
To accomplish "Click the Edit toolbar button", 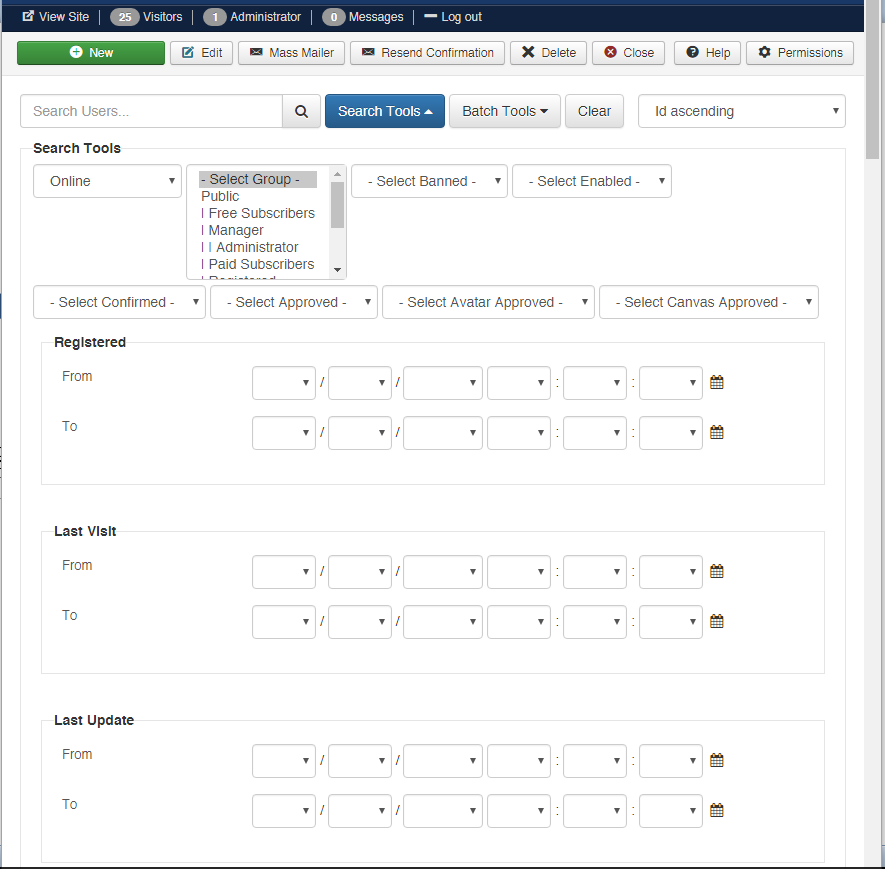I will pyautogui.click(x=201, y=53).
